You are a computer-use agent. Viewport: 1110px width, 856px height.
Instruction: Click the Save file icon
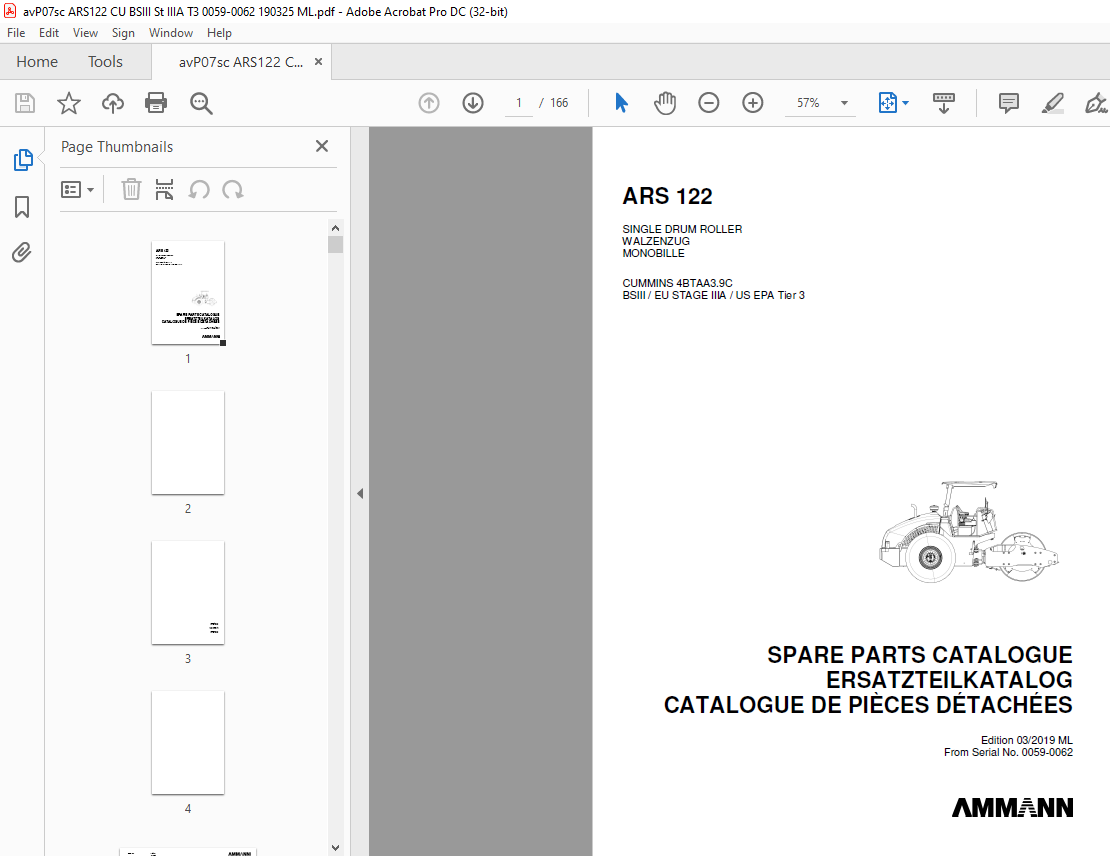tap(25, 103)
